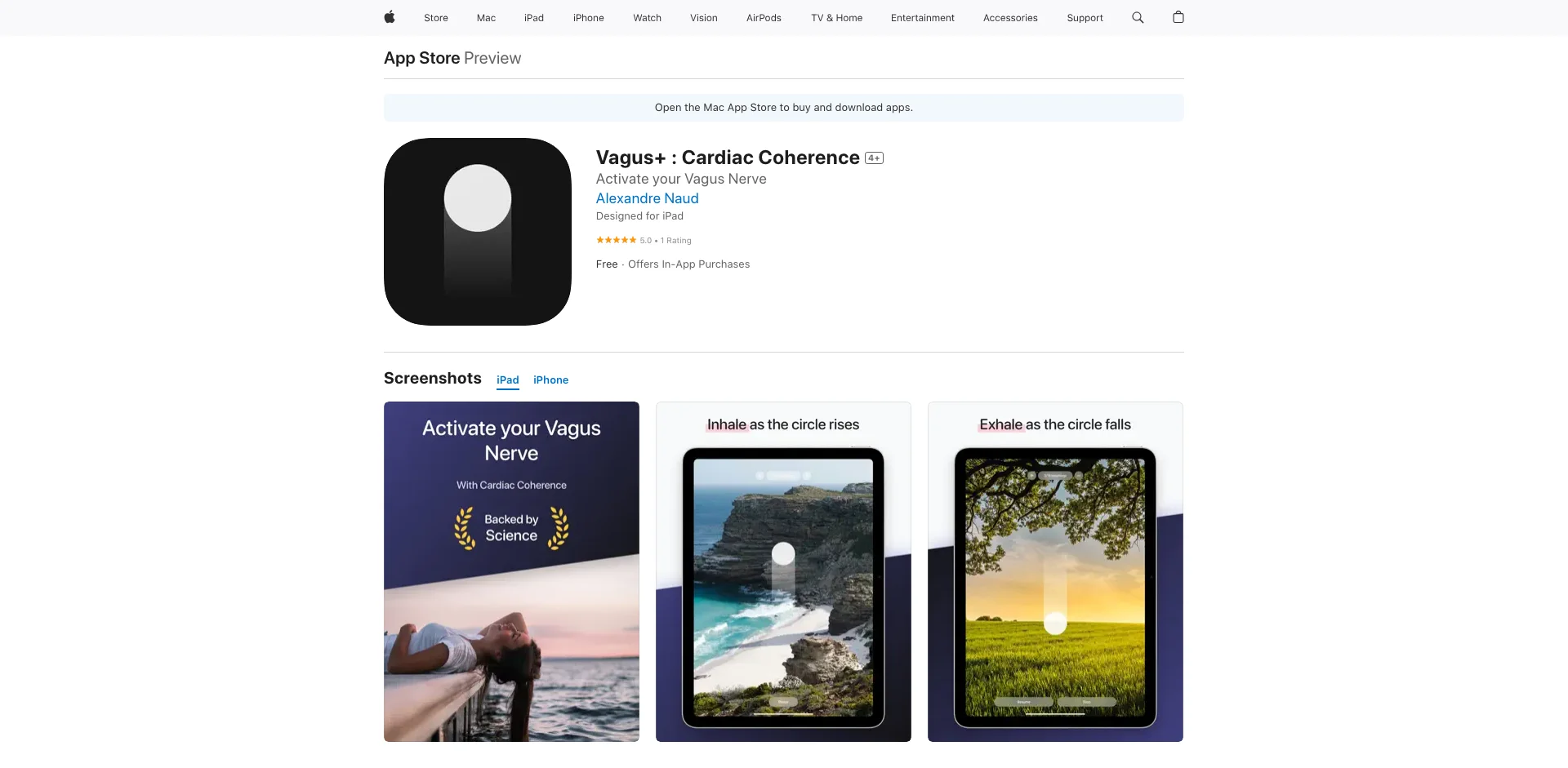Click the Open the Mac App Store banner

pyautogui.click(x=783, y=108)
